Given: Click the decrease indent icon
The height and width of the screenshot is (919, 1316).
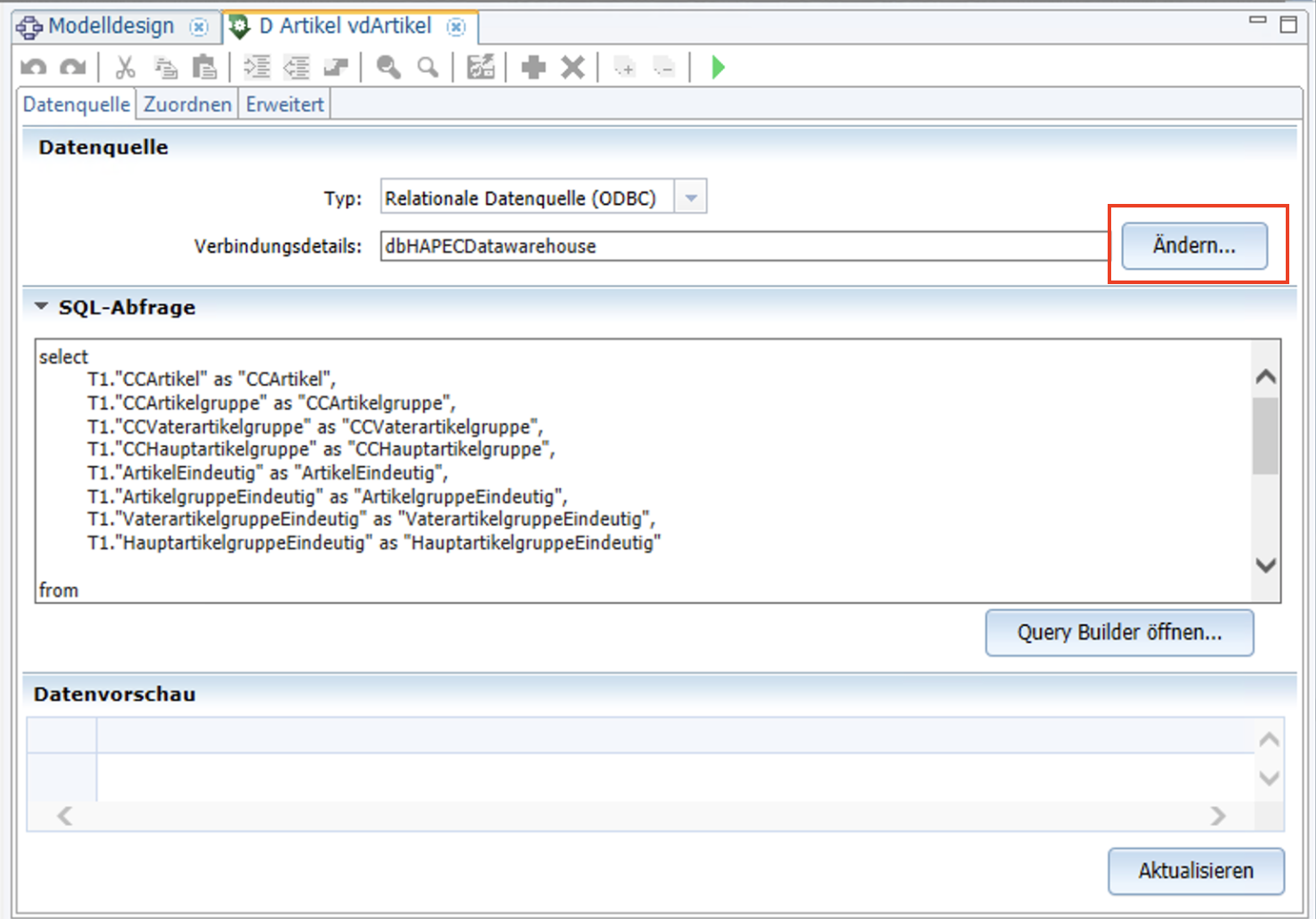Looking at the screenshot, I should point(297,68).
